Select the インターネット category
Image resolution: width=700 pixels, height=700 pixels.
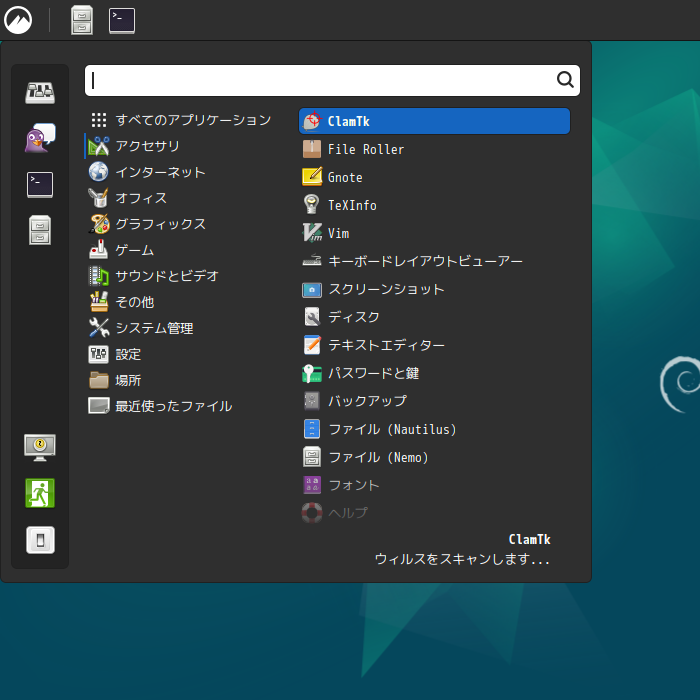160,172
